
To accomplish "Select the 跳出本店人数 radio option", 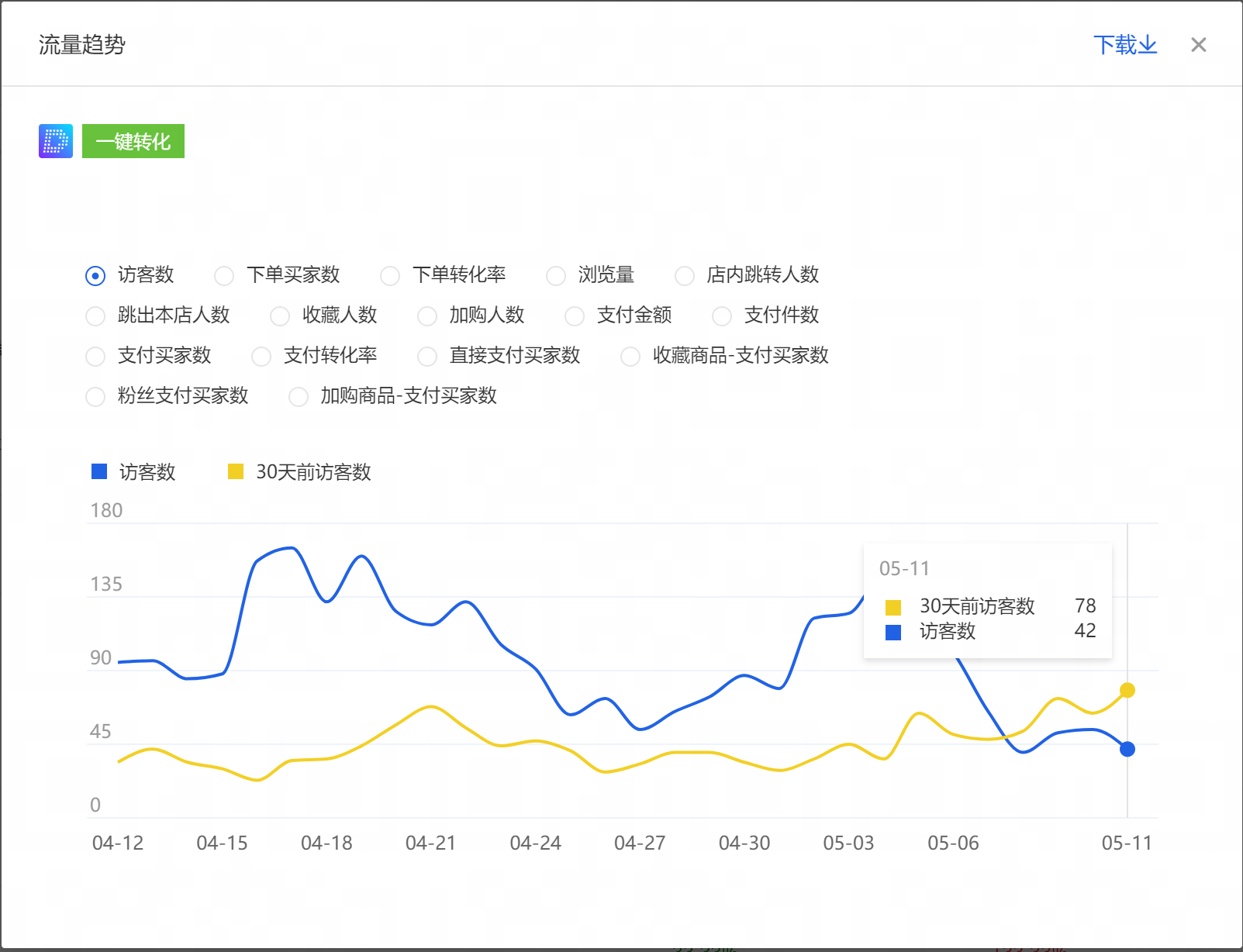I will click(x=95, y=316).
